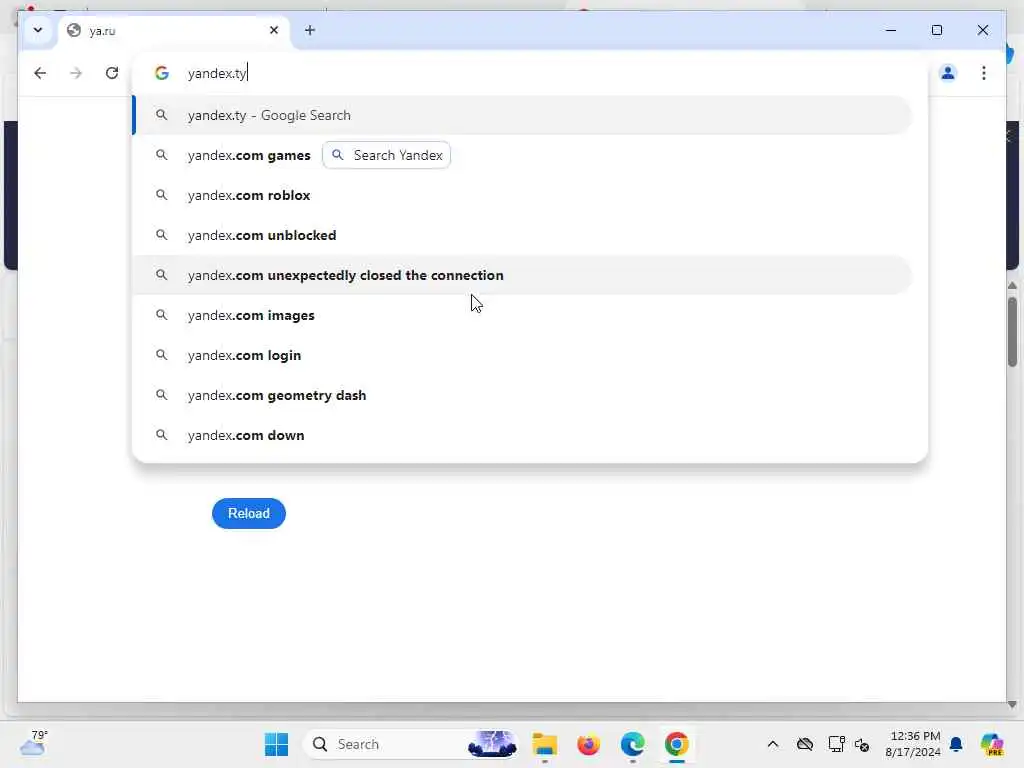Click the taskbar Search box
Image resolution: width=1024 pixels, height=768 pixels.
click(x=410, y=744)
